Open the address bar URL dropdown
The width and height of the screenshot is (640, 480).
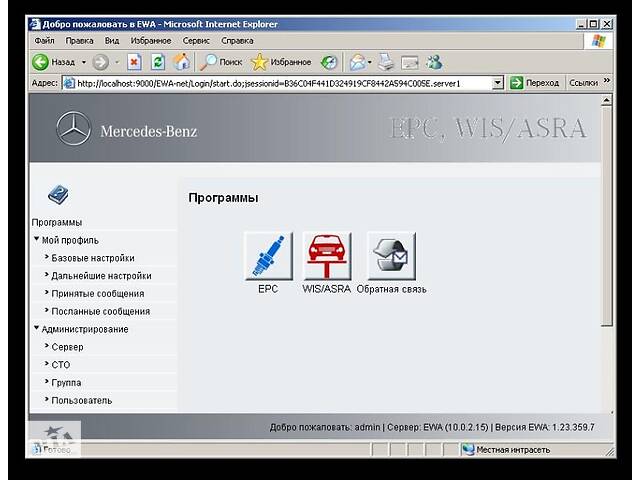[497, 83]
